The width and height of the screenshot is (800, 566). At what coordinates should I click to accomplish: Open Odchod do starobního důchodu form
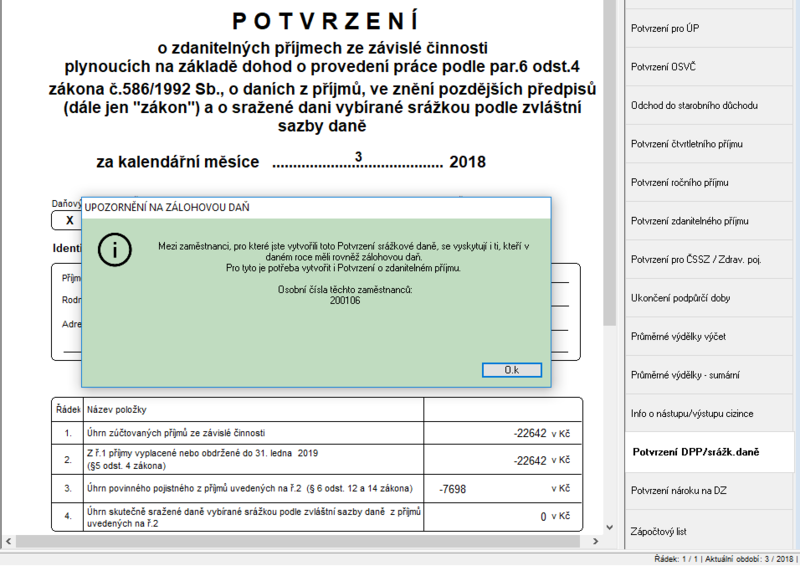[x=709, y=106]
